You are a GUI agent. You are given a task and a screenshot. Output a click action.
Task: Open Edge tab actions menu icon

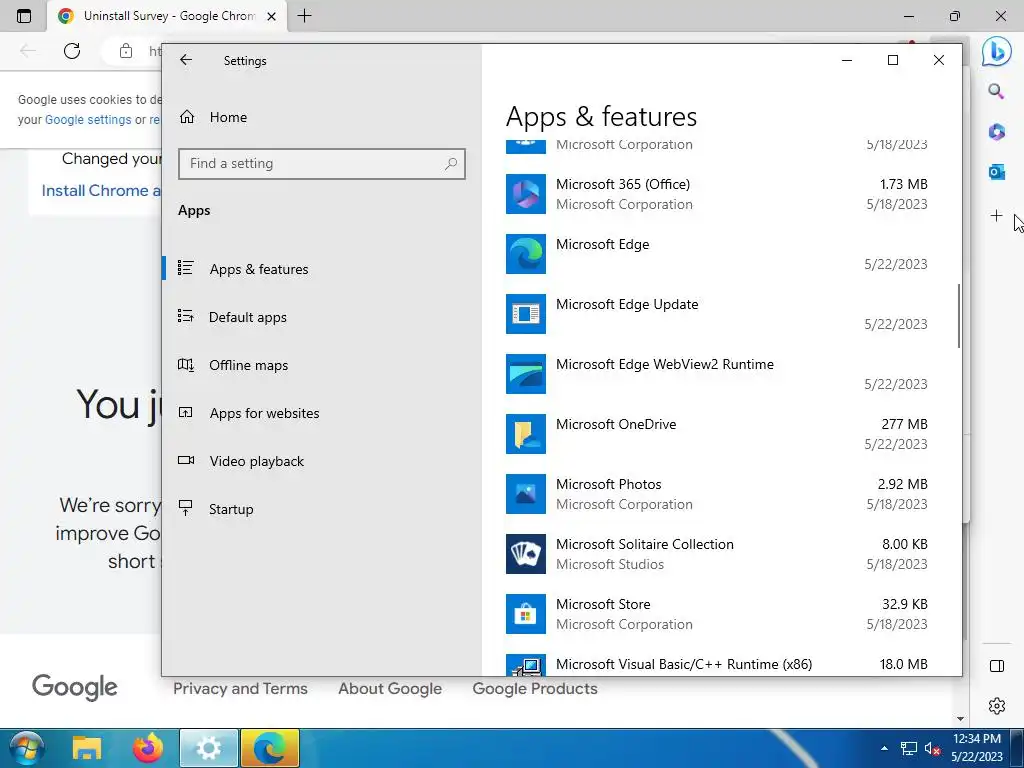coord(24,16)
